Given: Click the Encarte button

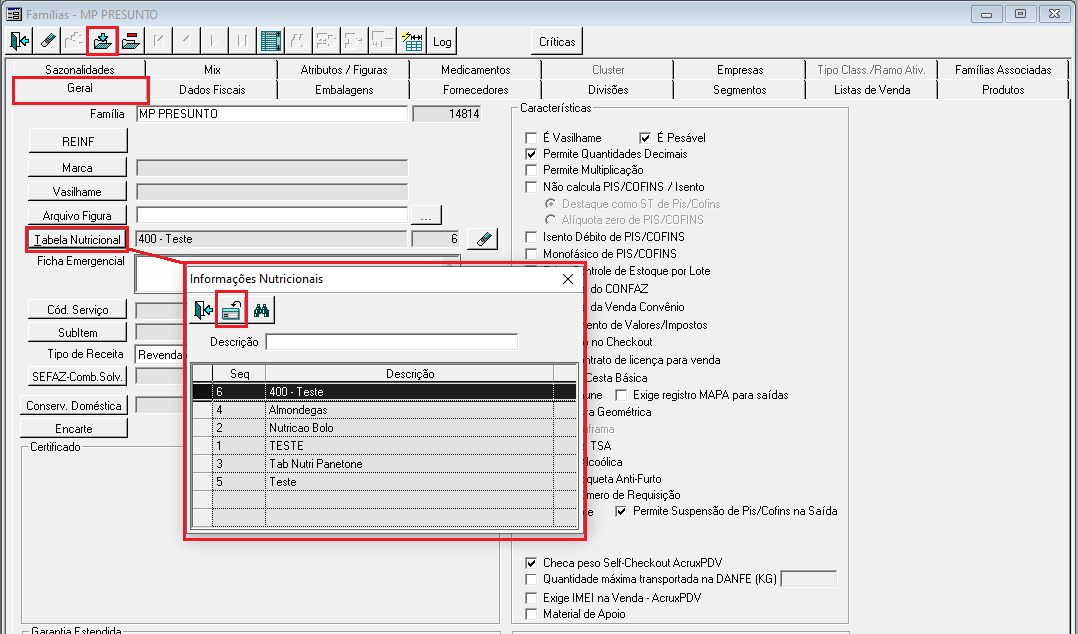Looking at the screenshot, I should [74, 428].
